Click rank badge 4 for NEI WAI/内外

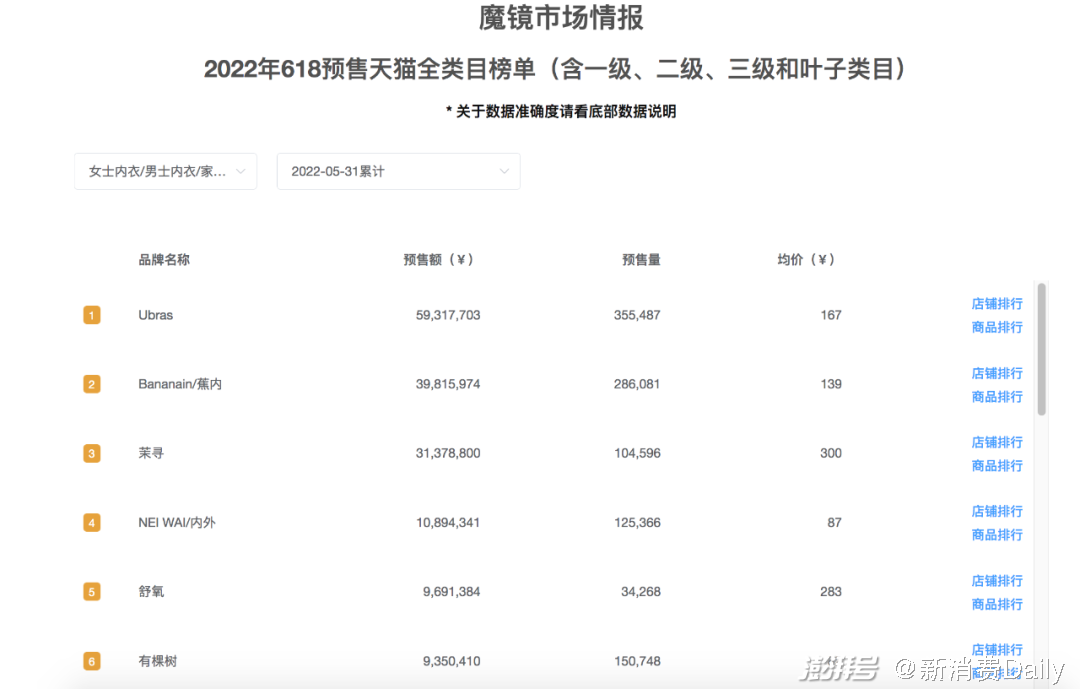pyautogui.click(x=92, y=522)
